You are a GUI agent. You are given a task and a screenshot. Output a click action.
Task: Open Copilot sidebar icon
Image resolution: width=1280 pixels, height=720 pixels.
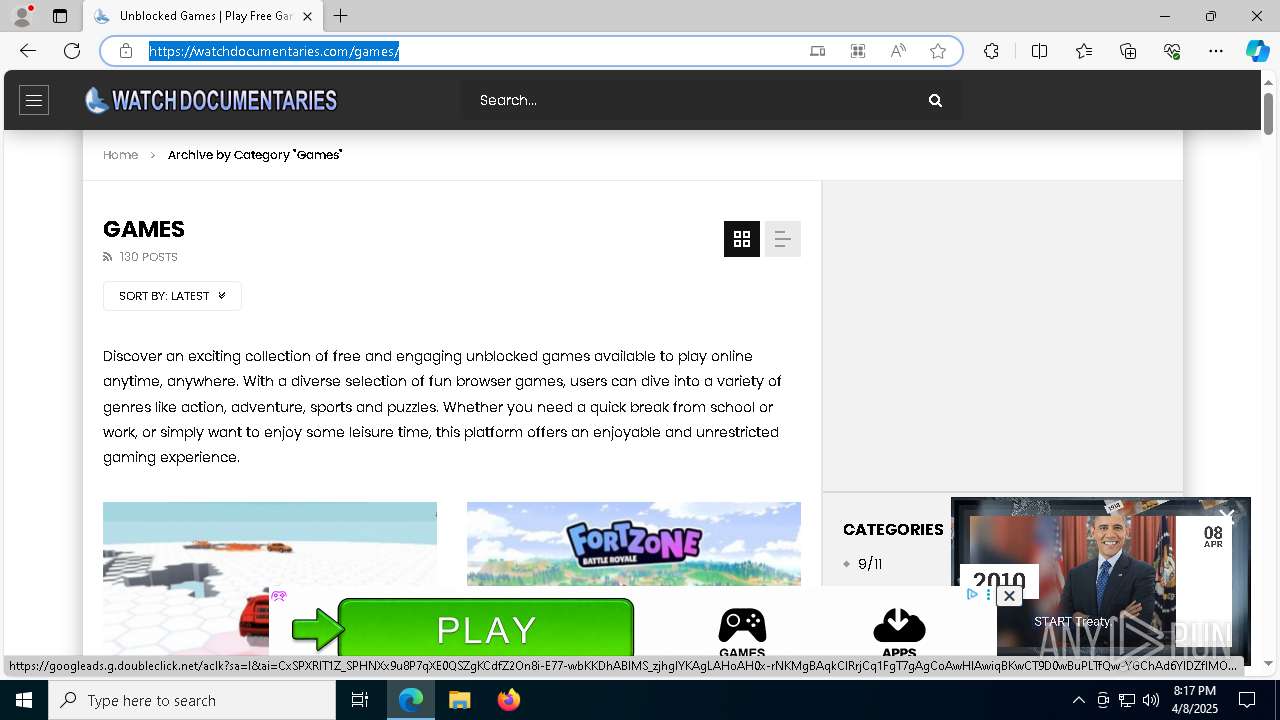pos(1257,51)
